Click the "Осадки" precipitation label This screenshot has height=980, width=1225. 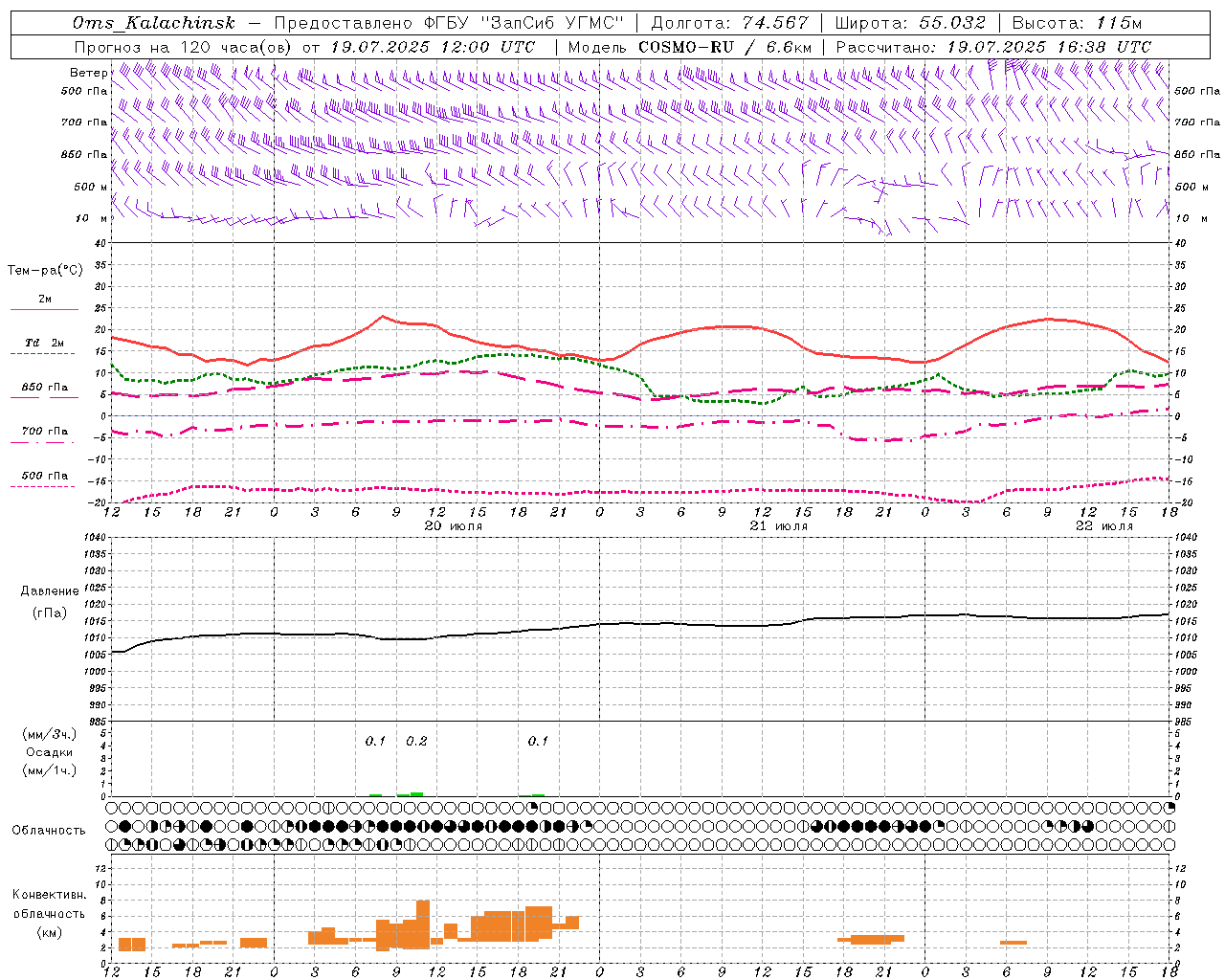click(50, 752)
